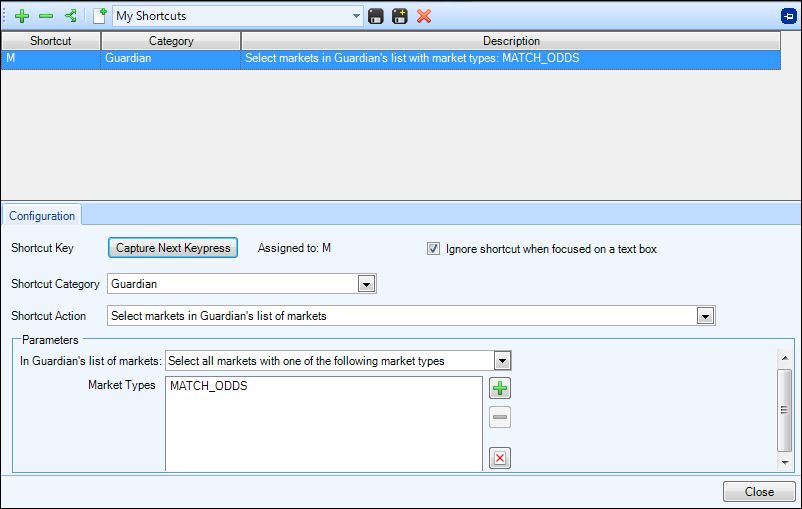The height and width of the screenshot is (509, 802).
Task: Clear market types with red X button
Action: click(x=500, y=458)
